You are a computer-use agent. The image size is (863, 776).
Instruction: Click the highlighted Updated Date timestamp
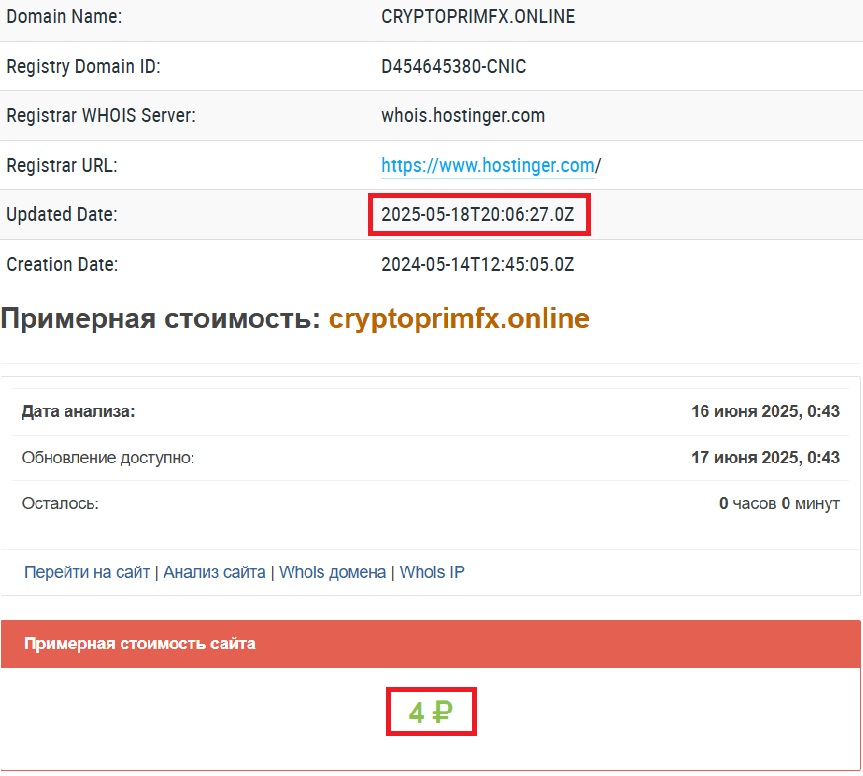478,215
